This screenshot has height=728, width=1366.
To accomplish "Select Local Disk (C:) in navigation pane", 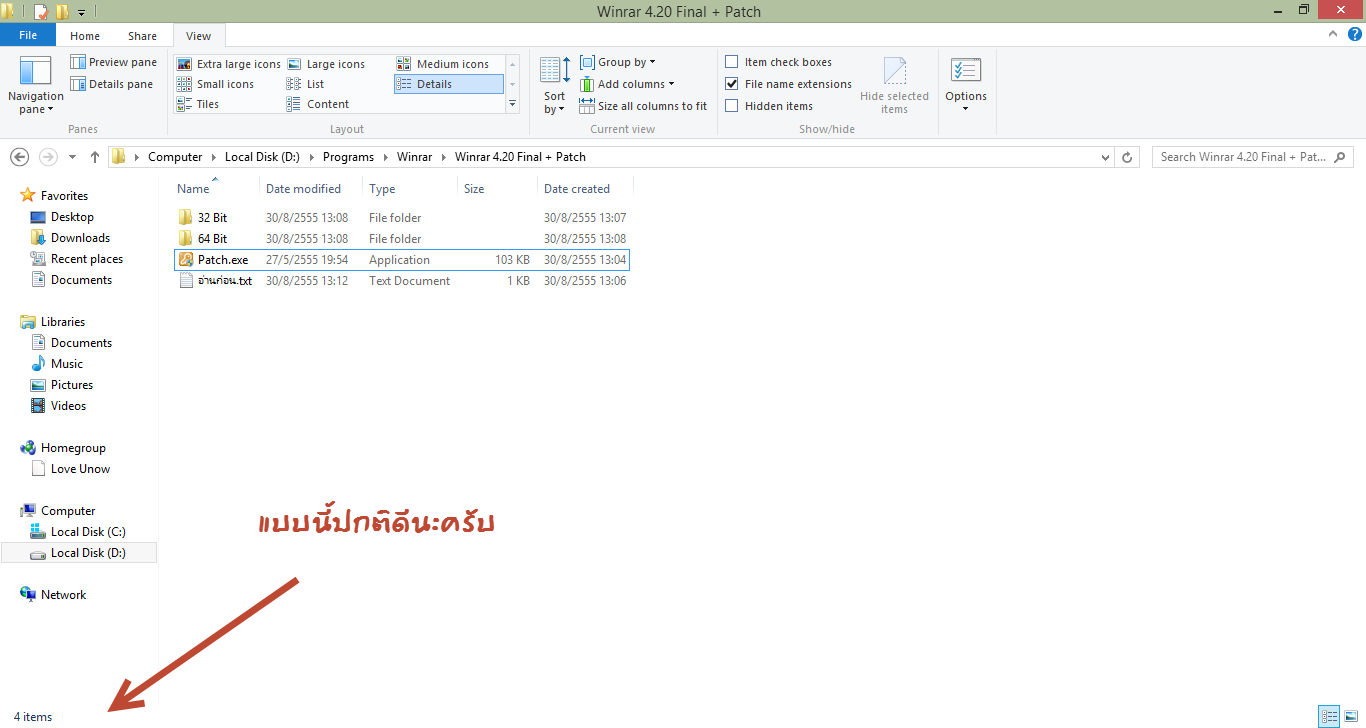I will (x=88, y=532).
